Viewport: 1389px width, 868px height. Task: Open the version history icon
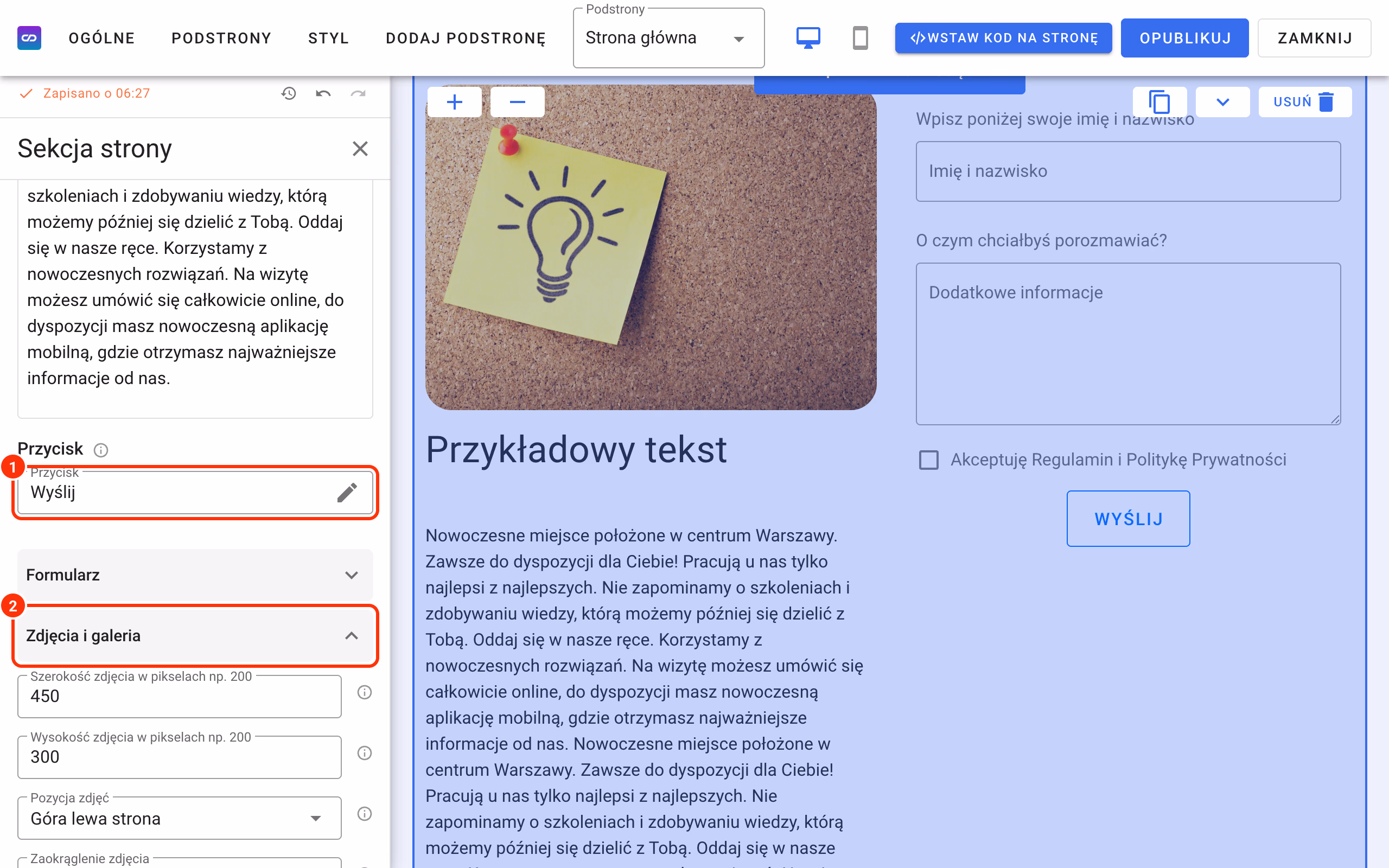[x=289, y=93]
